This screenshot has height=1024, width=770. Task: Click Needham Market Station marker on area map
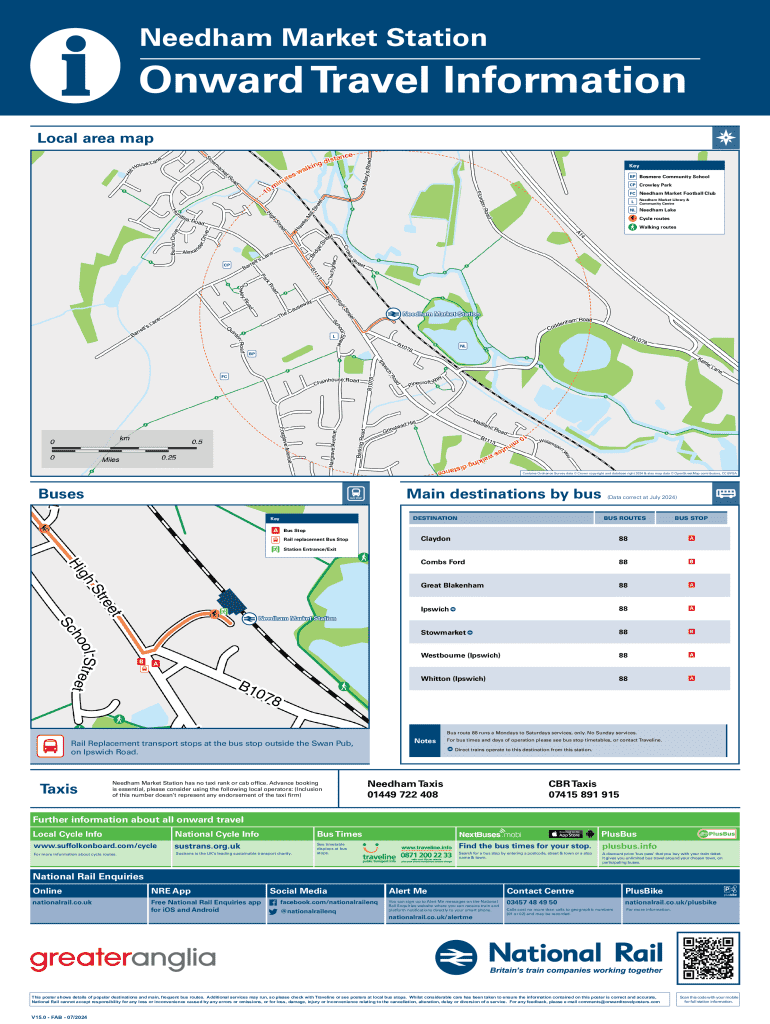[x=393, y=313]
